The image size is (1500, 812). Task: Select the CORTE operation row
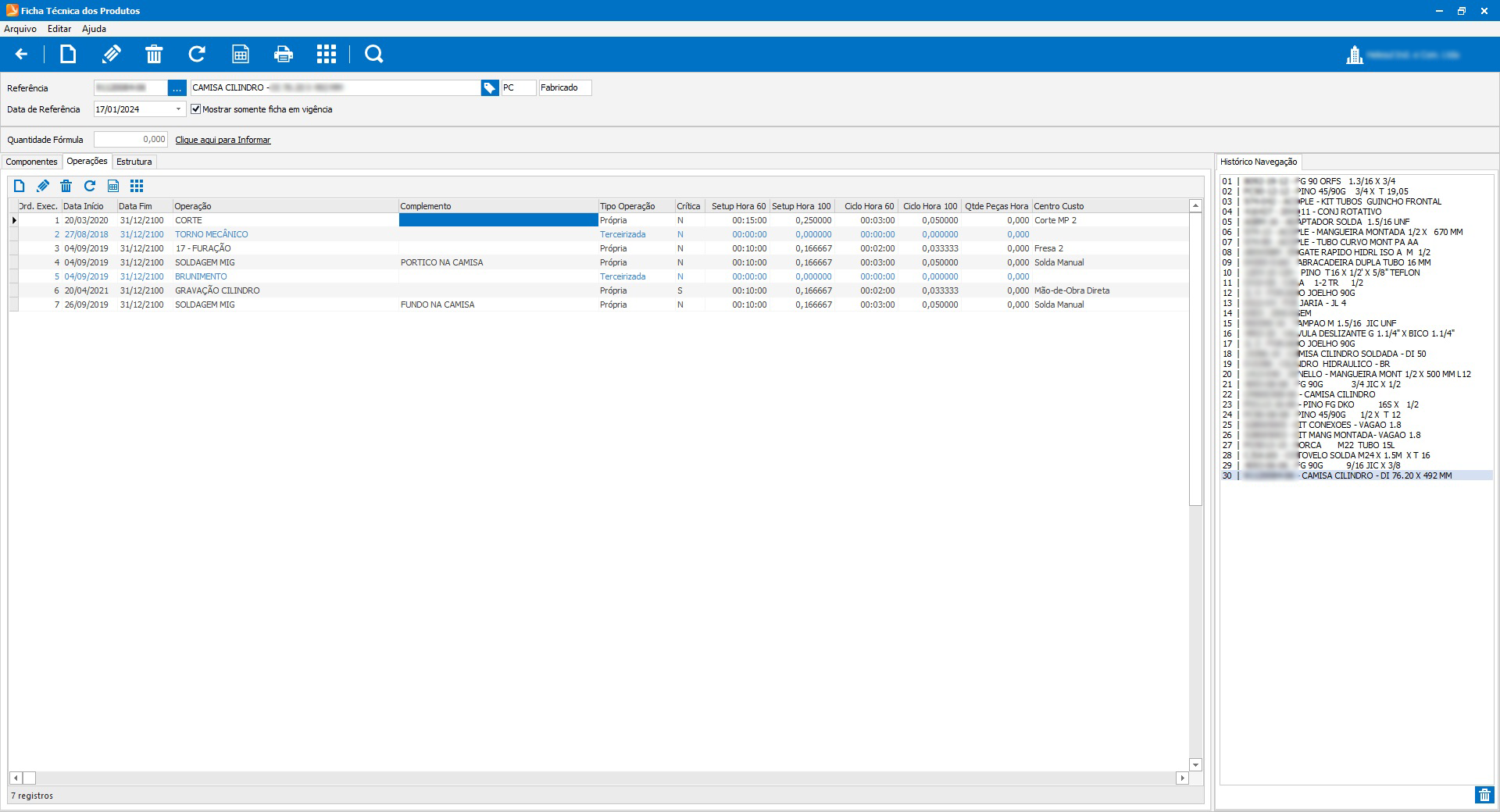click(x=598, y=220)
